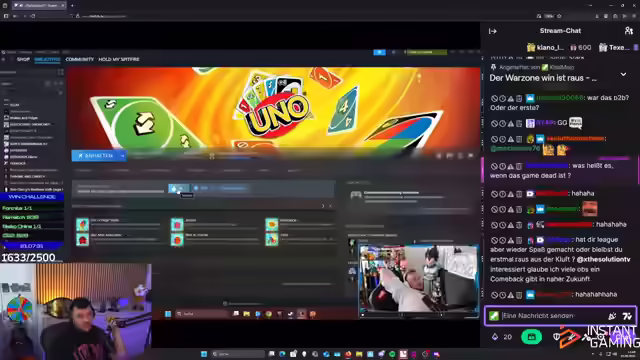This screenshot has height=360, width=640.
Task: Ban the user who wrote 'war das b2b?'
Action: (x=494, y=98)
